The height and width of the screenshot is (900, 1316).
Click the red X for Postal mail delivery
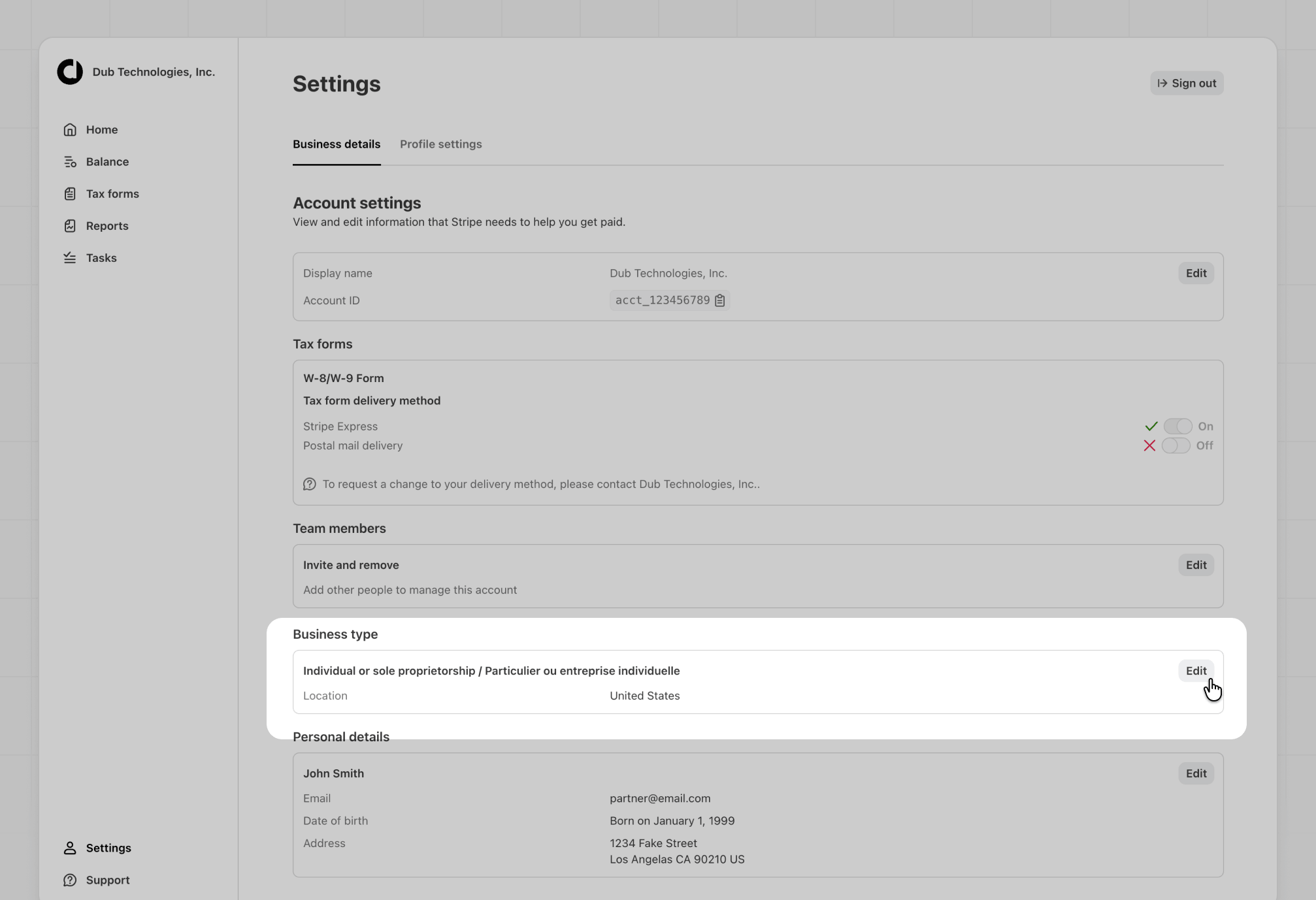(x=1149, y=445)
